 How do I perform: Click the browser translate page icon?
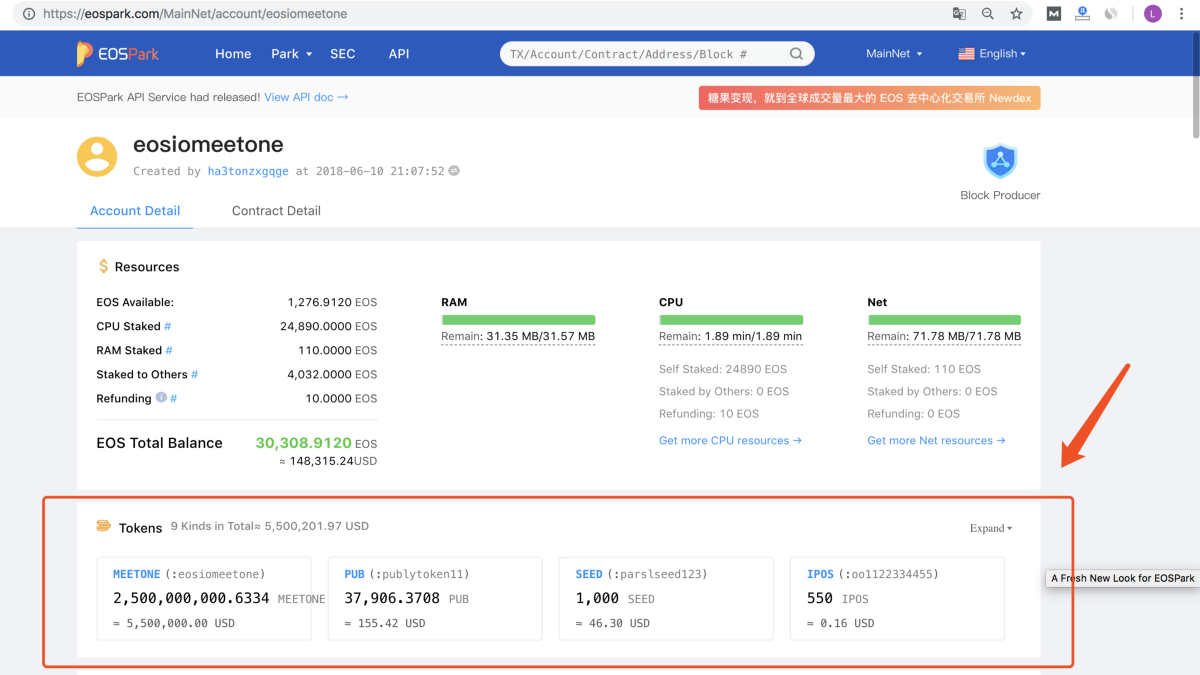[x=959, y=14]
